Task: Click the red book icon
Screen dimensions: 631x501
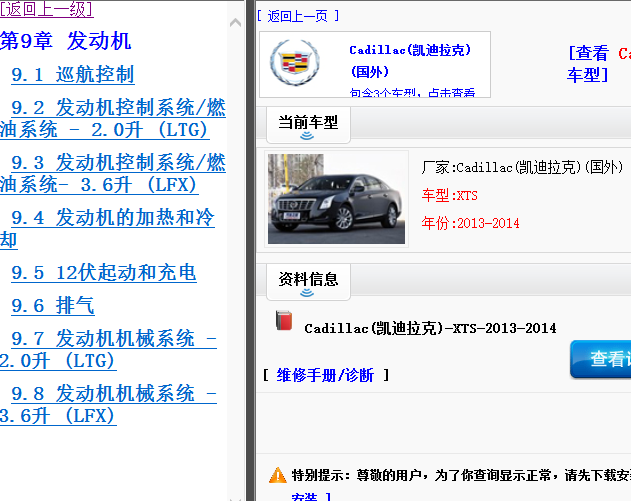Action: (284, 321)
